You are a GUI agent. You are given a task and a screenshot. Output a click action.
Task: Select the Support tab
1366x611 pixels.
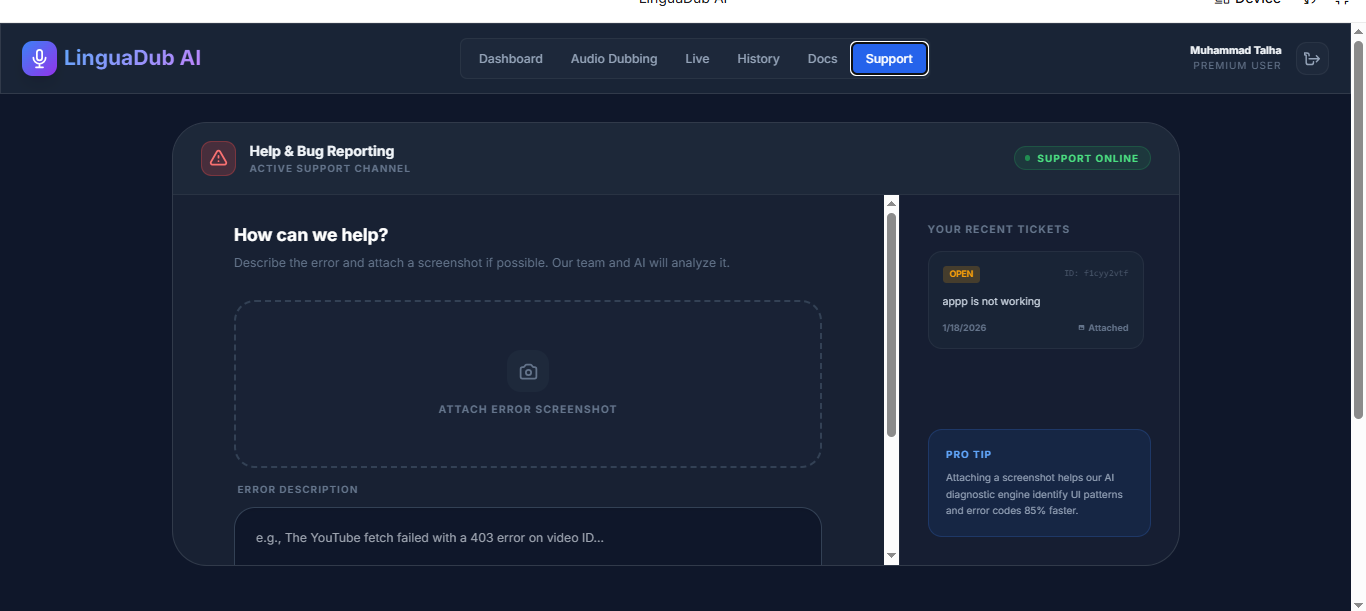[x=889, y=59]
